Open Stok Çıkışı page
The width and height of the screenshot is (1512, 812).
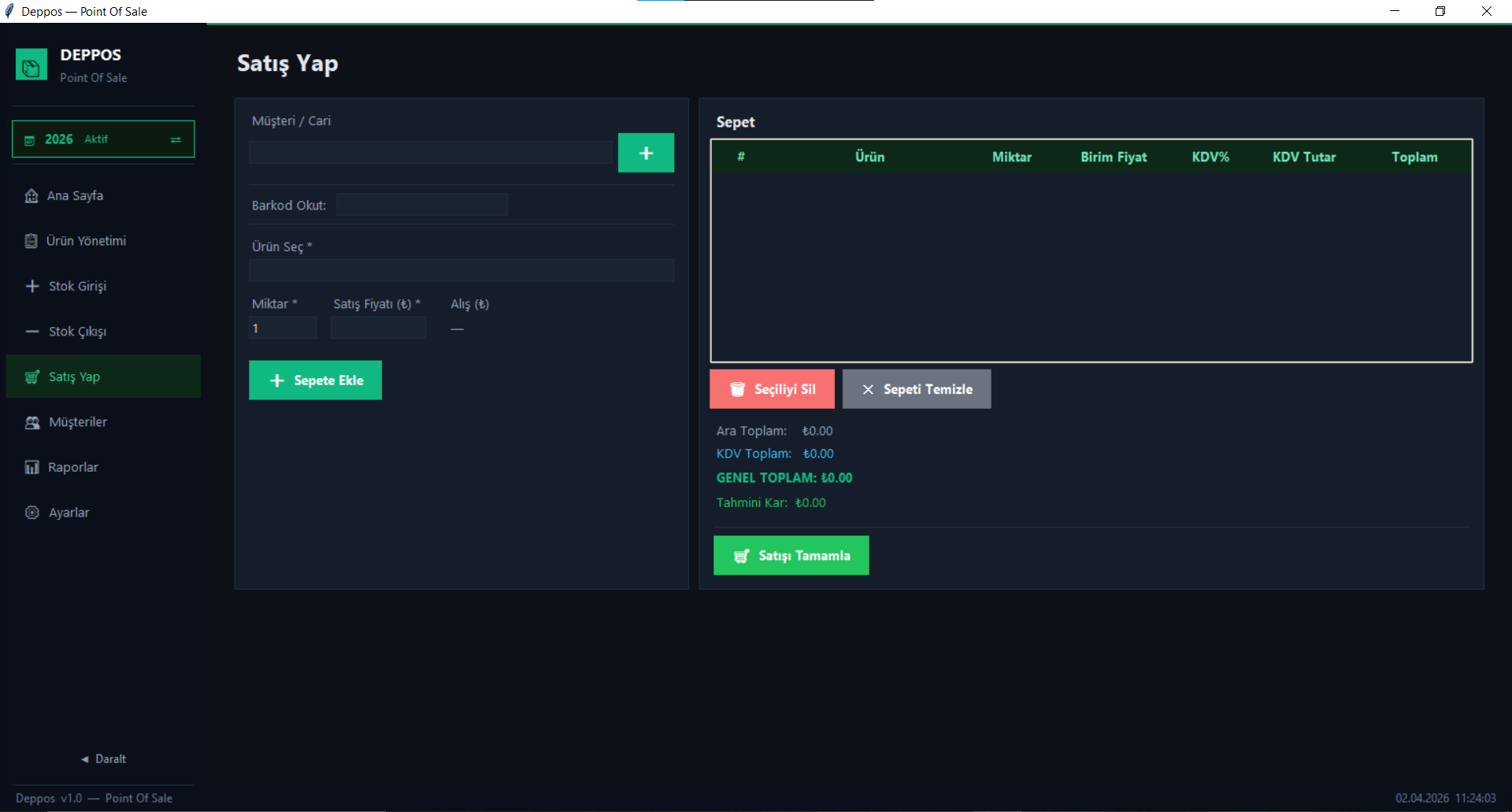[x=77, y=332]
